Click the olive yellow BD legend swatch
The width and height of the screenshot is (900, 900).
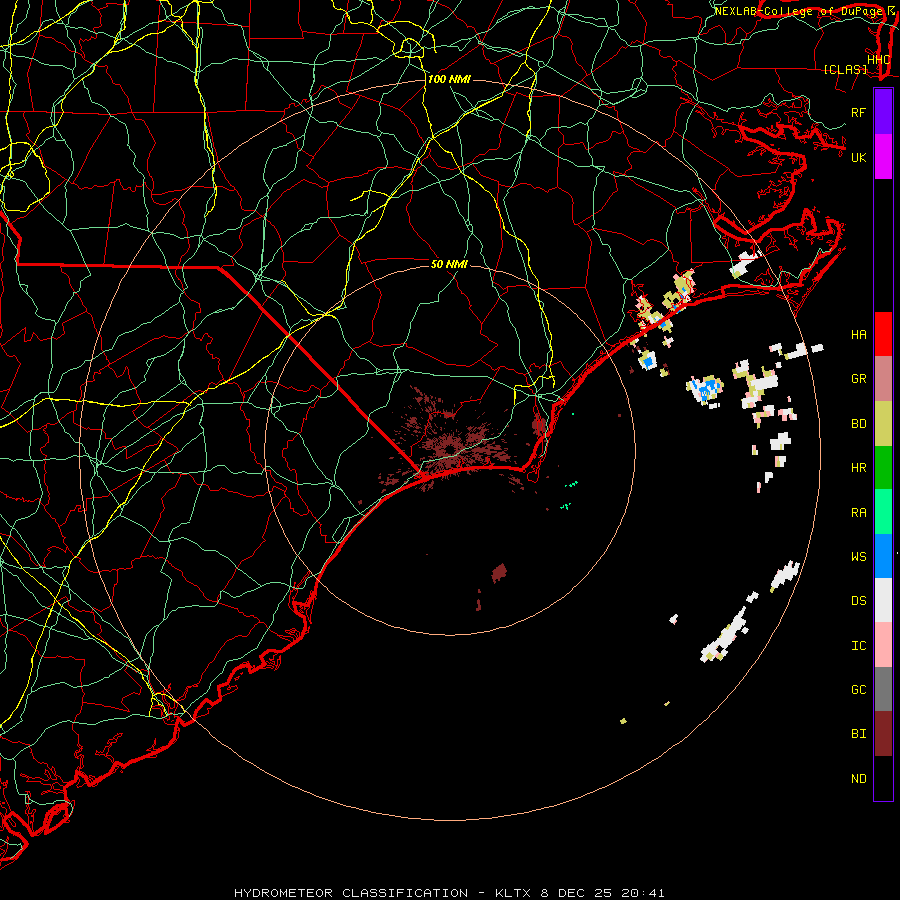883,423
